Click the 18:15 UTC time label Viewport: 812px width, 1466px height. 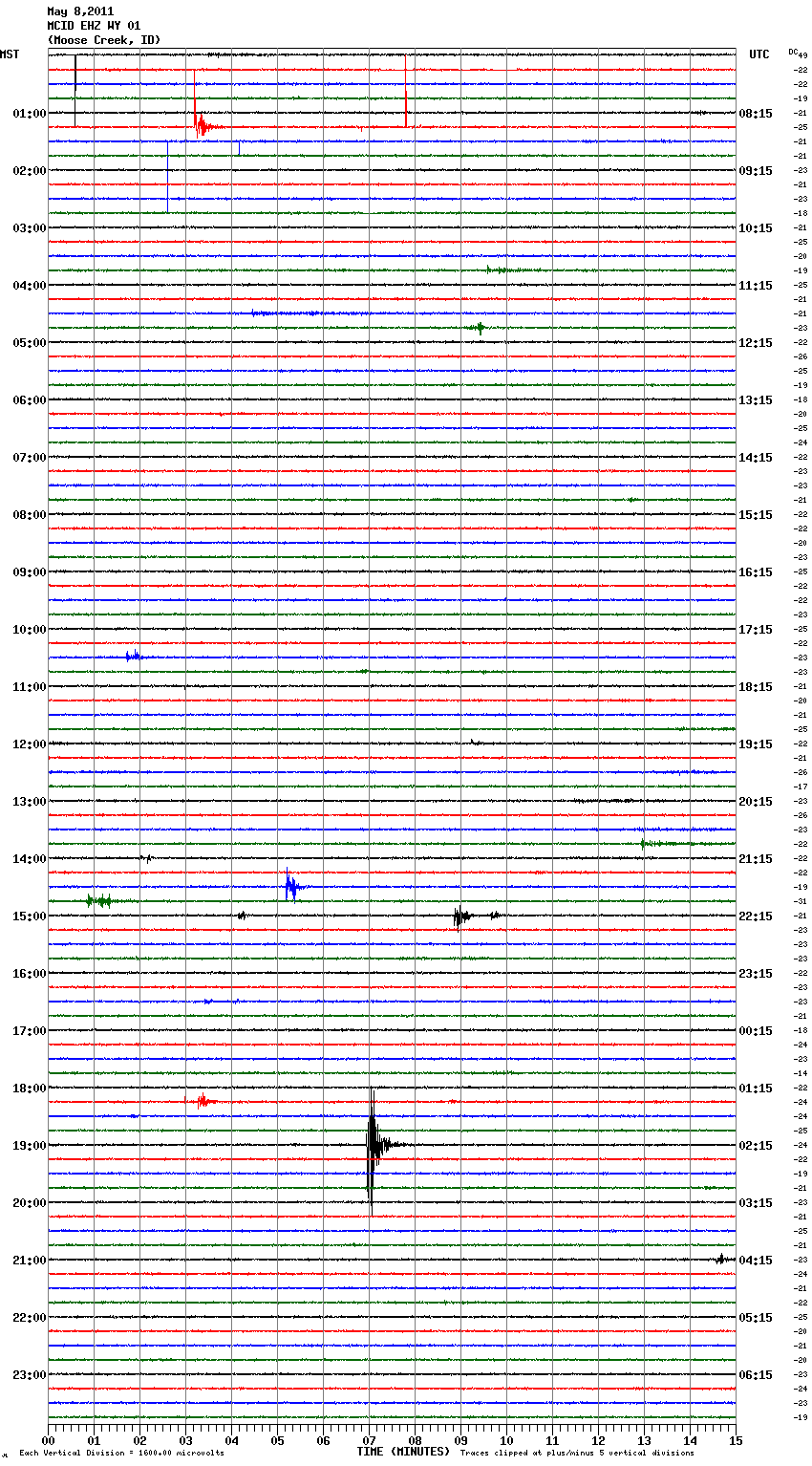756,686
